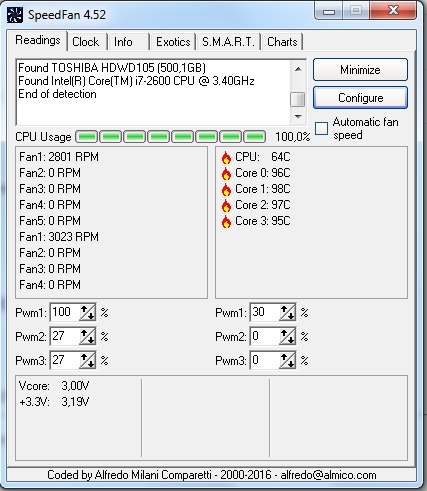427x491 pixels.
Task: Open the S.M.A.R.T. tab
Action: click(228, 42)
